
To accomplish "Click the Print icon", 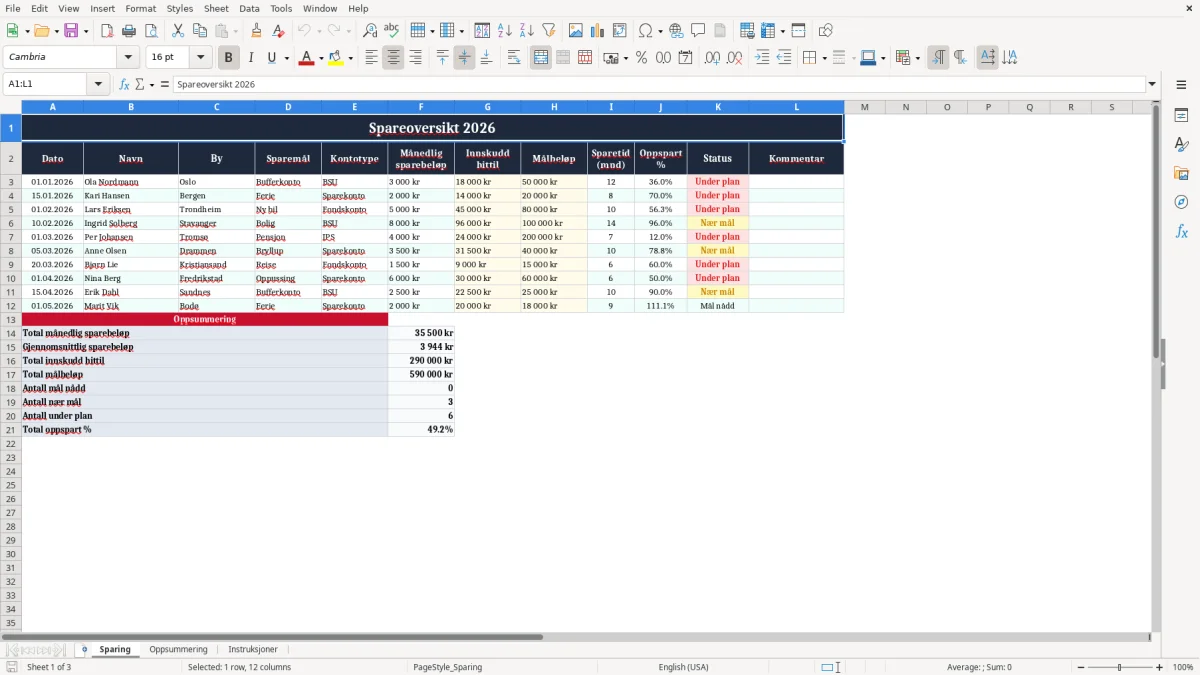I will click(129, 31).
